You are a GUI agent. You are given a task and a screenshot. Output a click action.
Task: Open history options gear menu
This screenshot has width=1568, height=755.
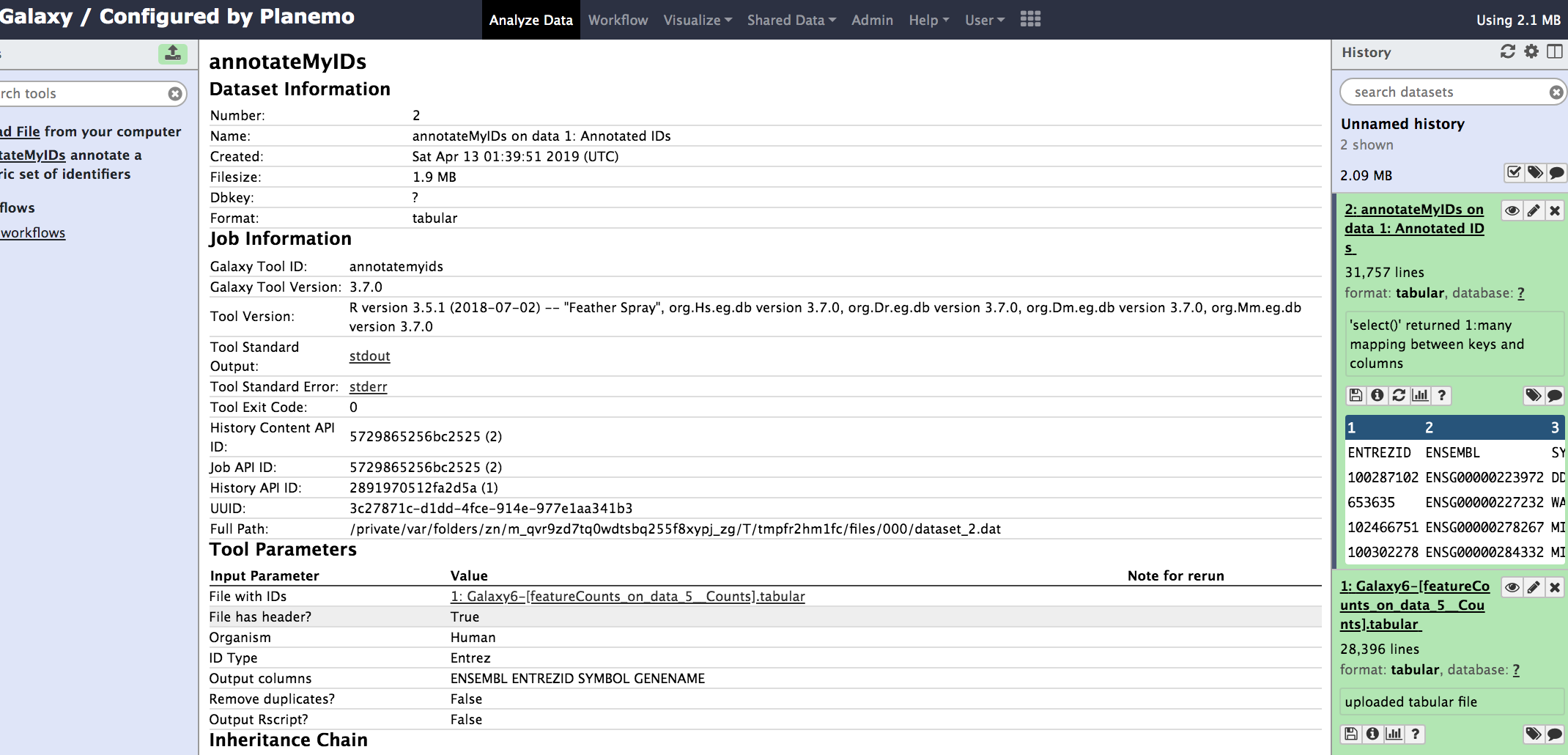tap(1531, 52)
